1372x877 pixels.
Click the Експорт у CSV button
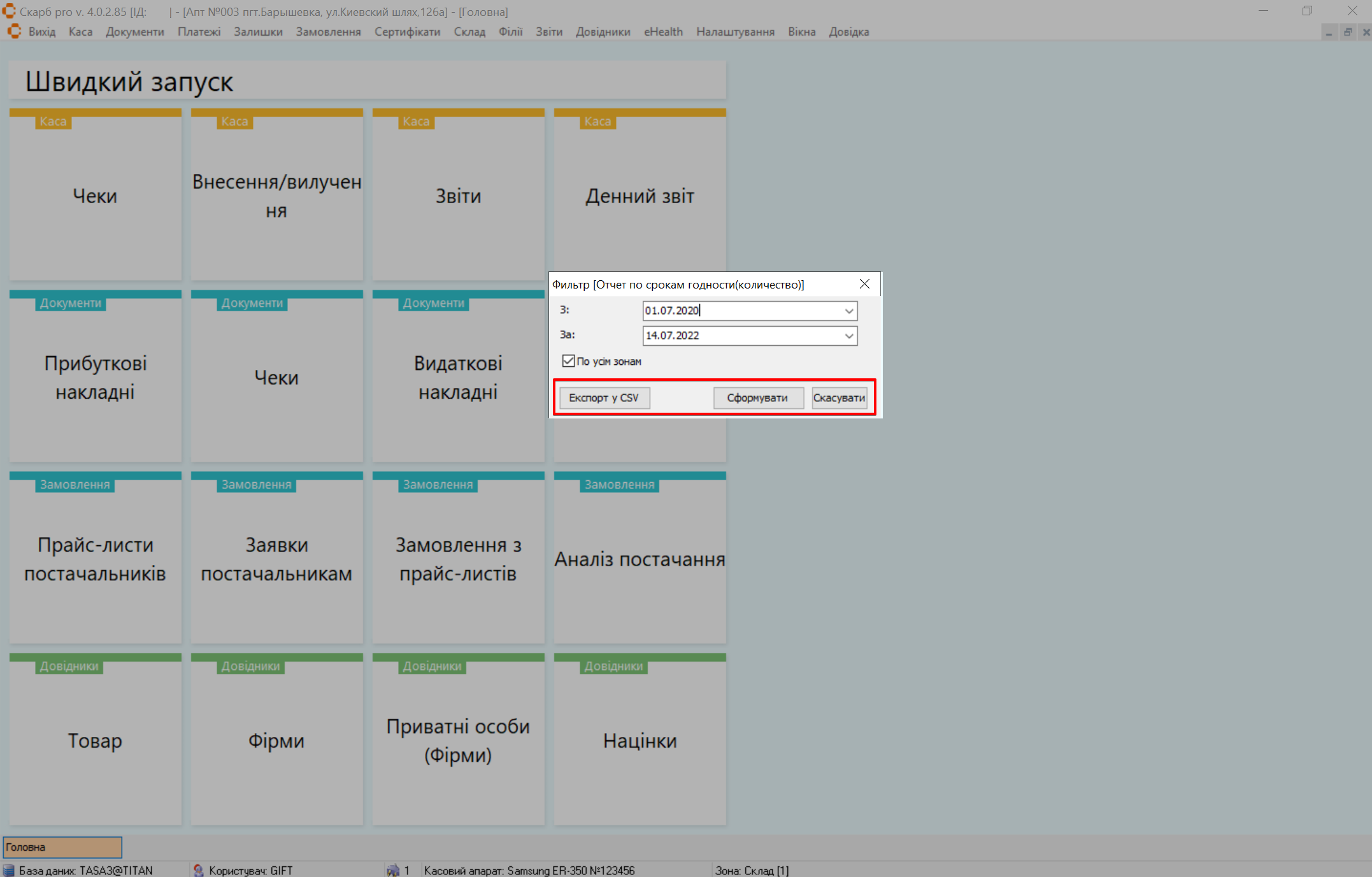pyautogui.click(x=604, y=398)
